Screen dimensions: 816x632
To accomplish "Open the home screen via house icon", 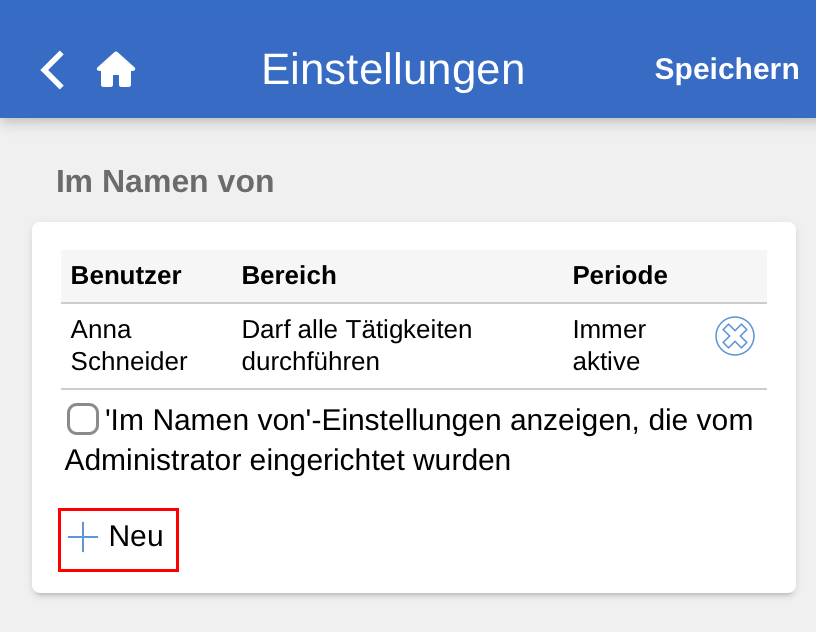I will click(116, 69).
